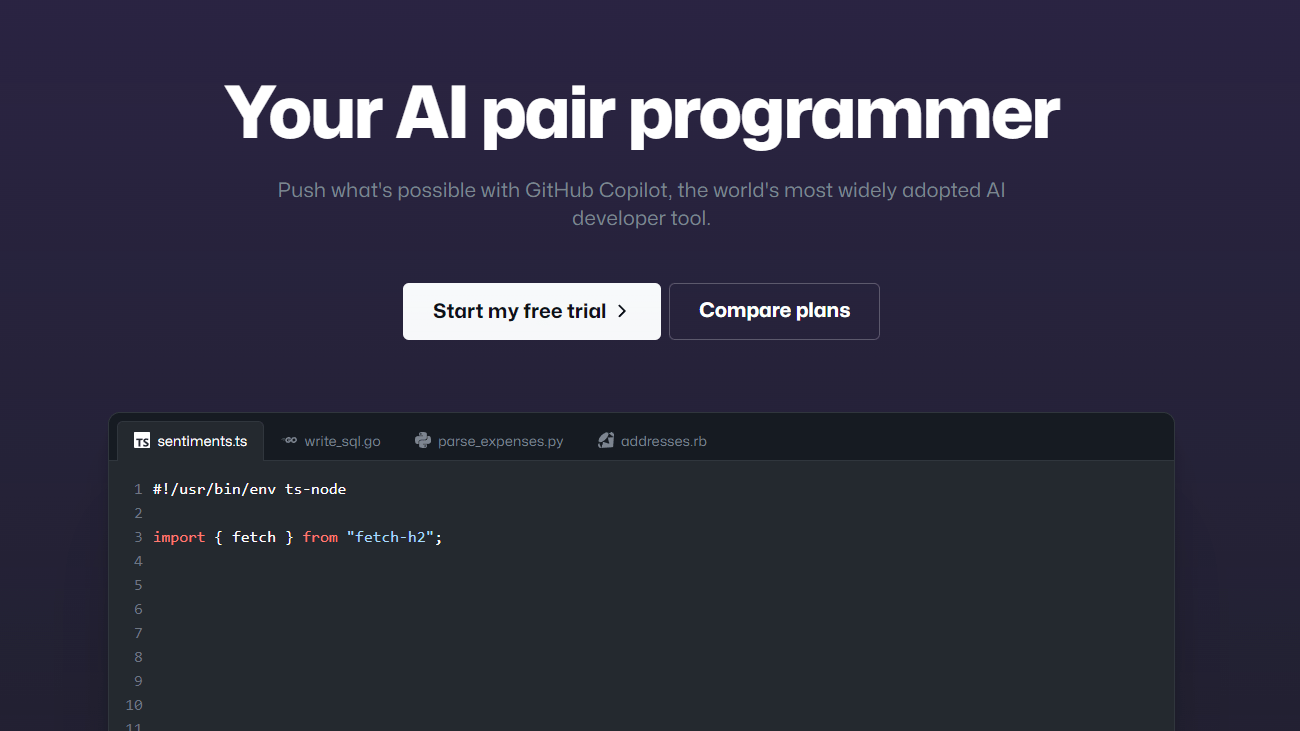Viewport: 1300px width, 731px height.
Task: Click line number 3 in the code gutter
Action: coord(138,537)
